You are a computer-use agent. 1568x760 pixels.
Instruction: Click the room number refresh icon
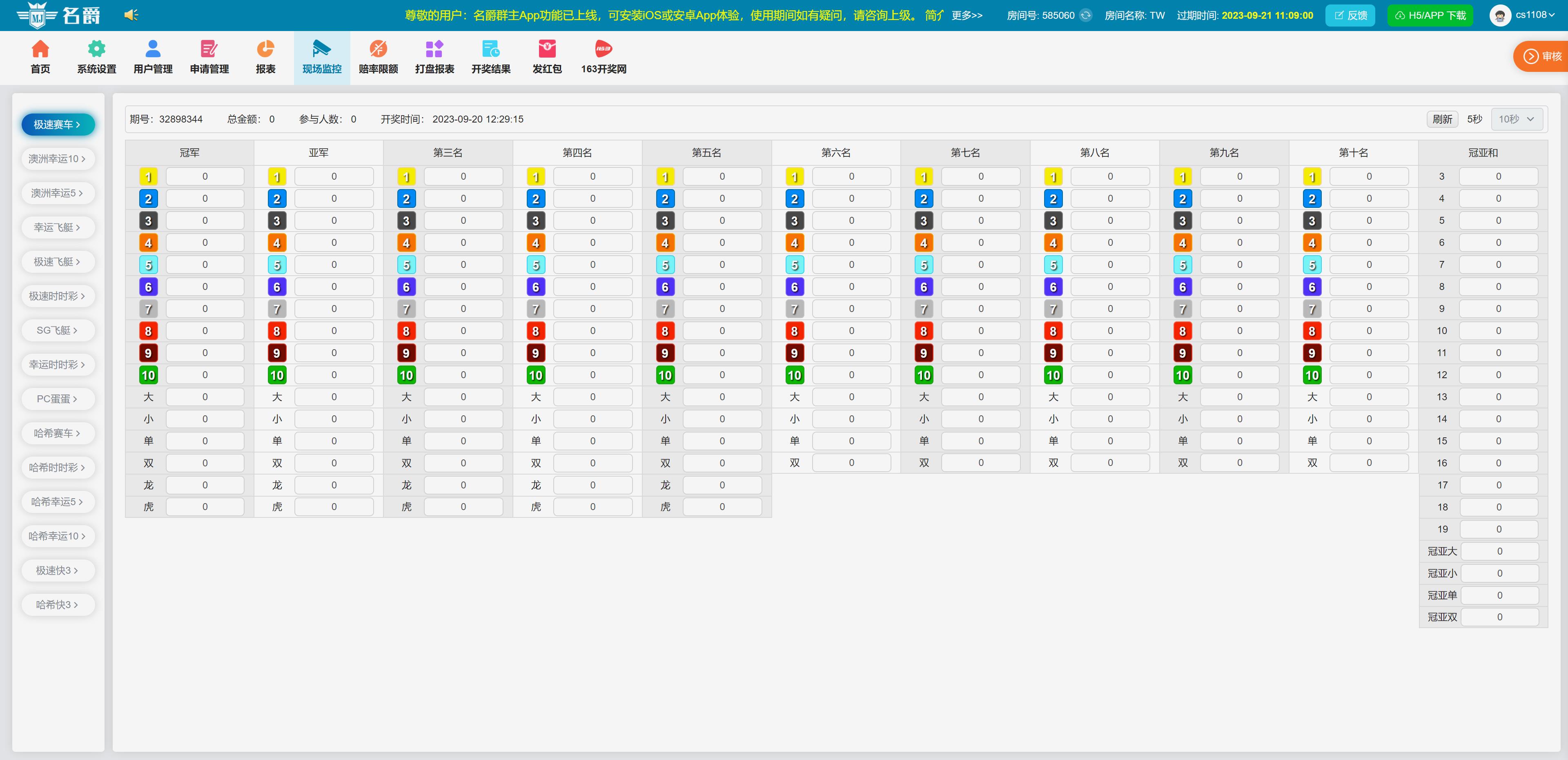pyautogui.click(x=1086, y=15)
